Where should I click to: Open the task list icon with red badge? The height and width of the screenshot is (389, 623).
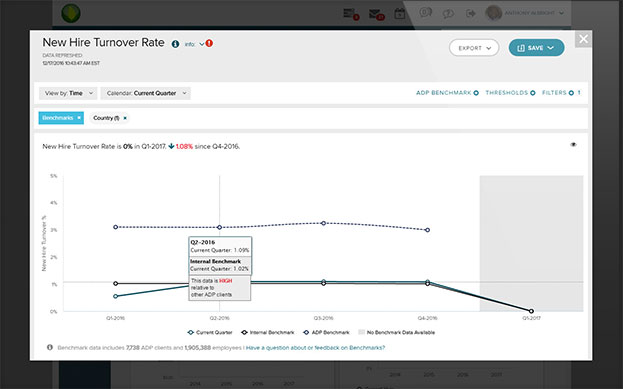(x=350, y=14)
